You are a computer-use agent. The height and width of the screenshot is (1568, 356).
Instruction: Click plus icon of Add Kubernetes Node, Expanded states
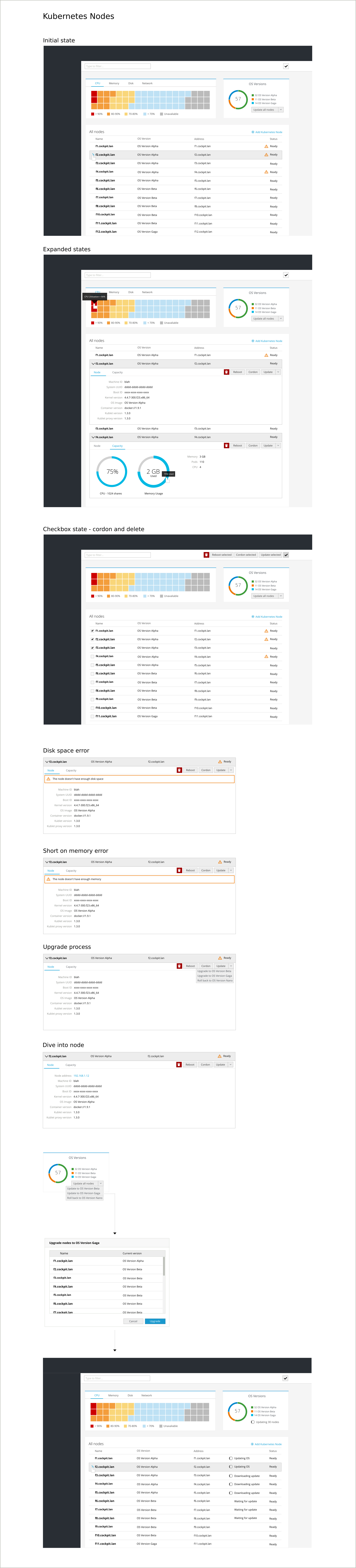pyautogui.click(x=253, y=341)
